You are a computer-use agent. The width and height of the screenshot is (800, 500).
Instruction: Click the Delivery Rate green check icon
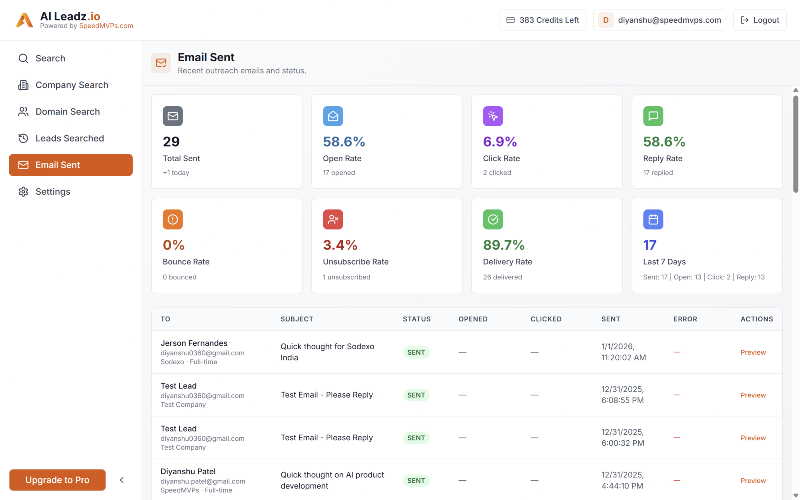pyautogui.click(x=493, y=219)
